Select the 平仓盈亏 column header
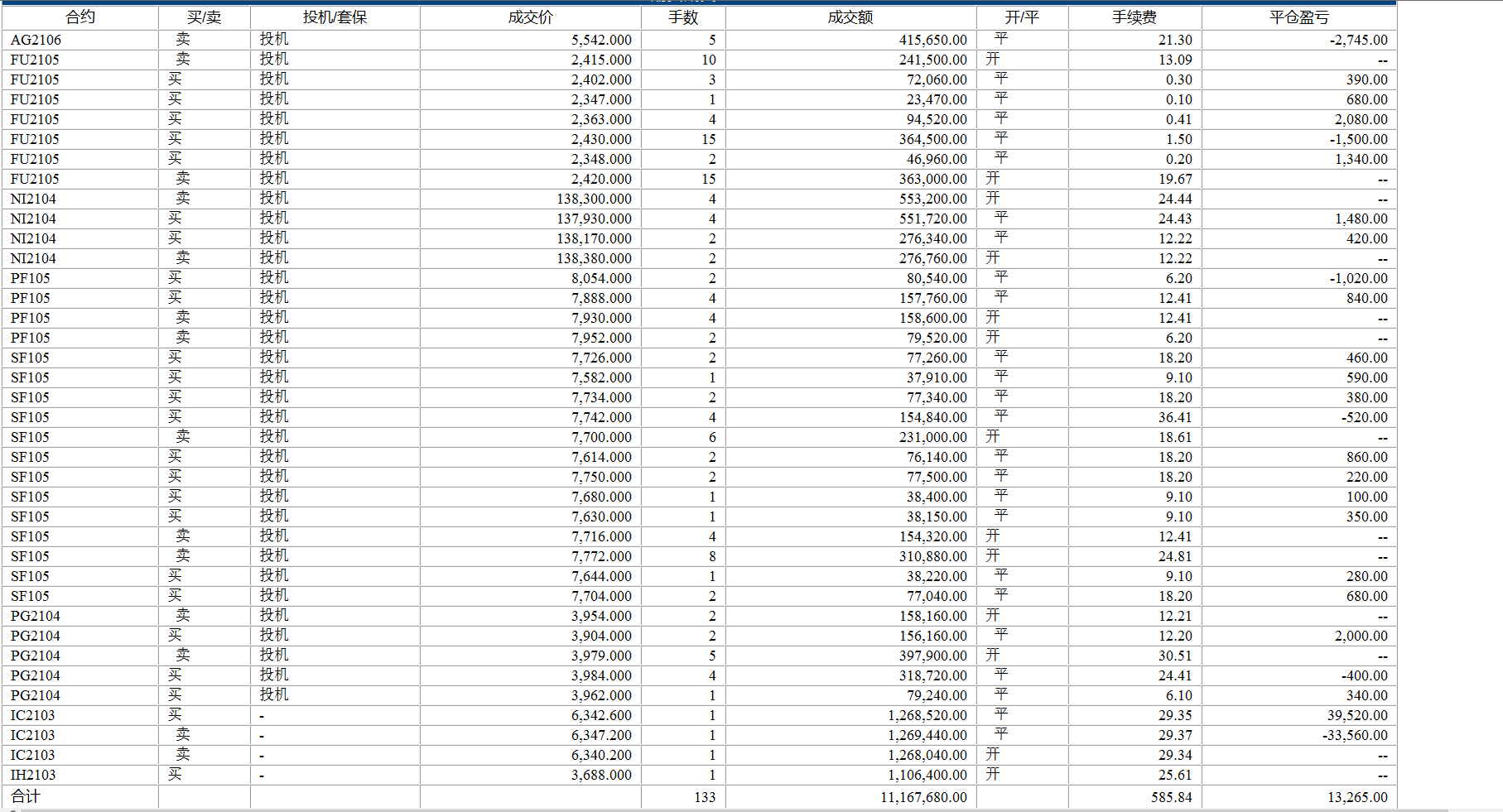Image resolution: width=1503 pixels, height=812 pixels. 1298,17
